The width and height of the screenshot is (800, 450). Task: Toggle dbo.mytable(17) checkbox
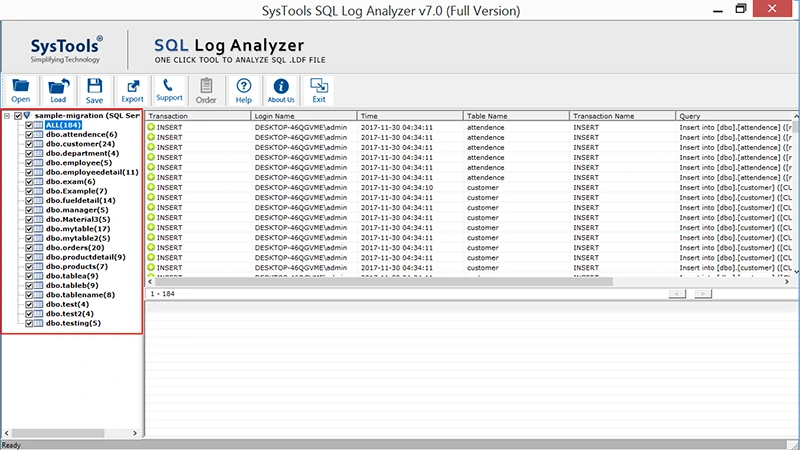click(29, 229)
